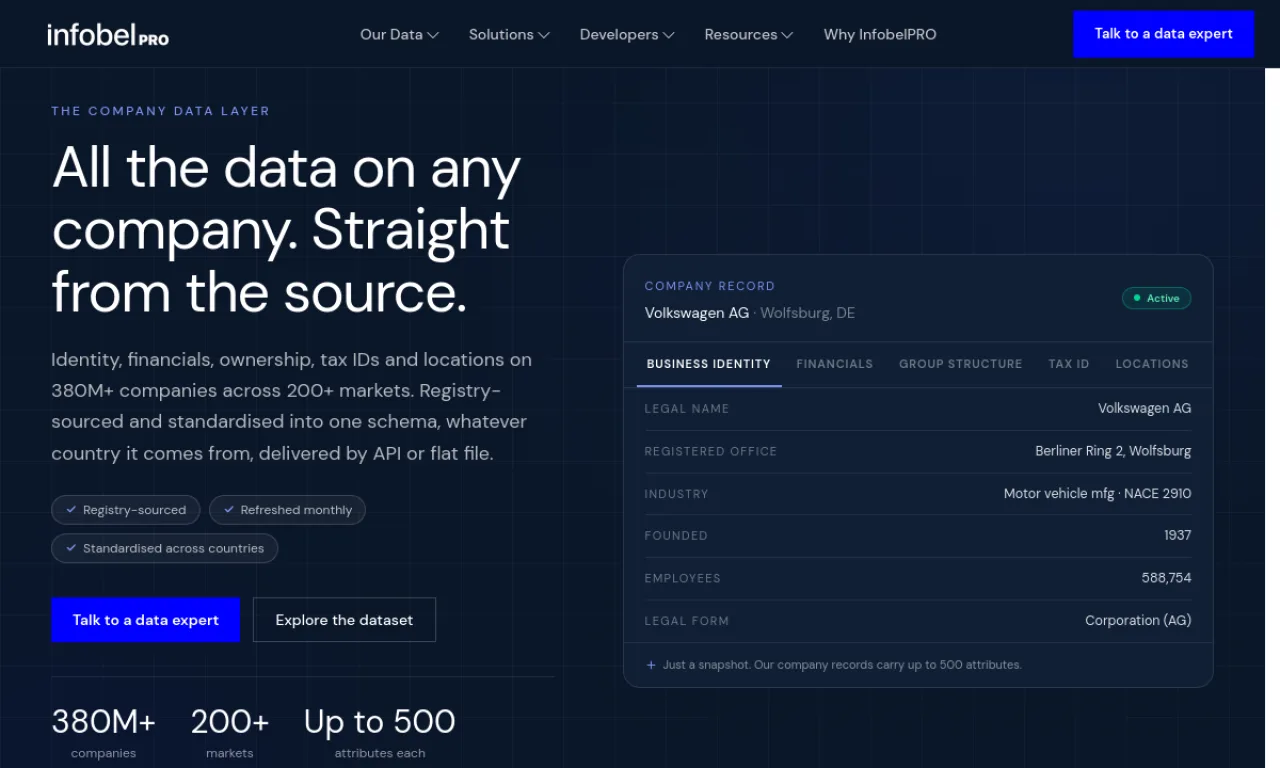This screenshot has width=1280, height=768.
Task: Expand the Developers menu
Action: [627, 34]
